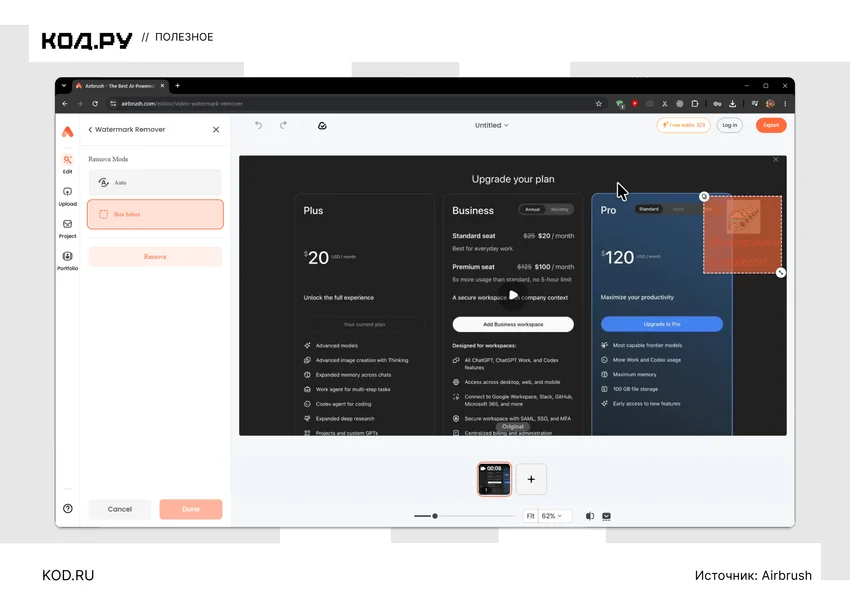The height and width of the screenshot is (605, 850).
Task: Close the Watermark Remover panel
Action: (216, 130)
